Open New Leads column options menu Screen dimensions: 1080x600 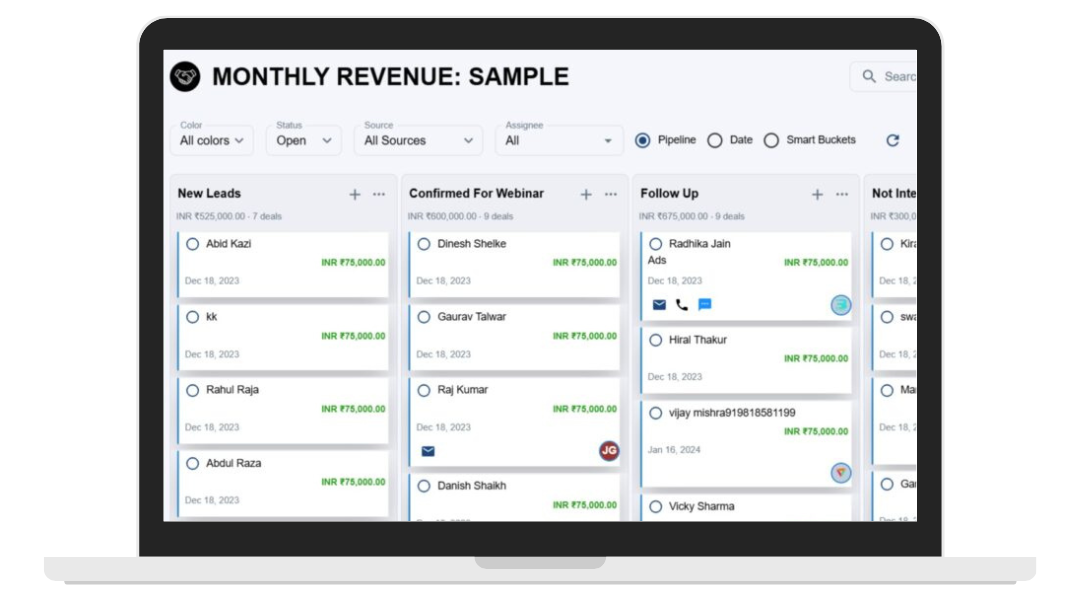(379, 194)
